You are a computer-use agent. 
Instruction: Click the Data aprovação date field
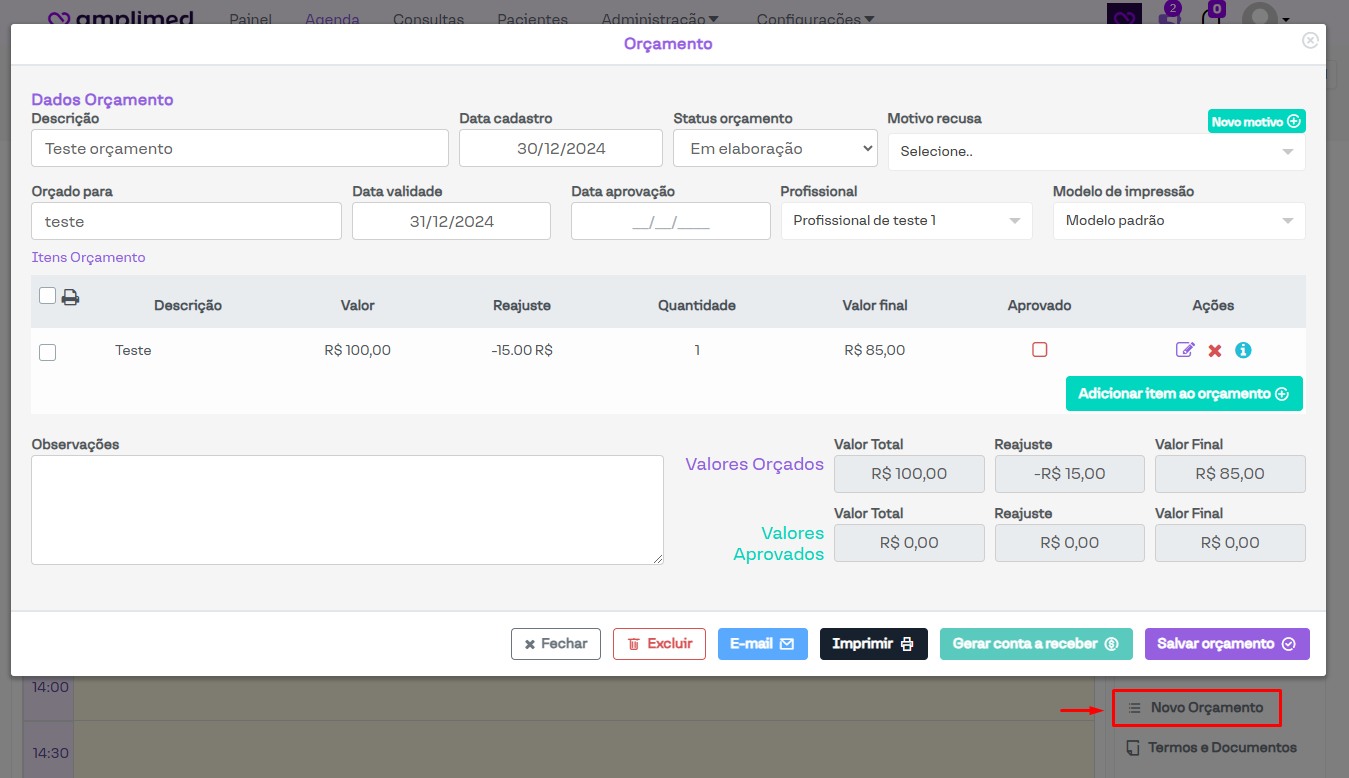click(x=670, y=222)
